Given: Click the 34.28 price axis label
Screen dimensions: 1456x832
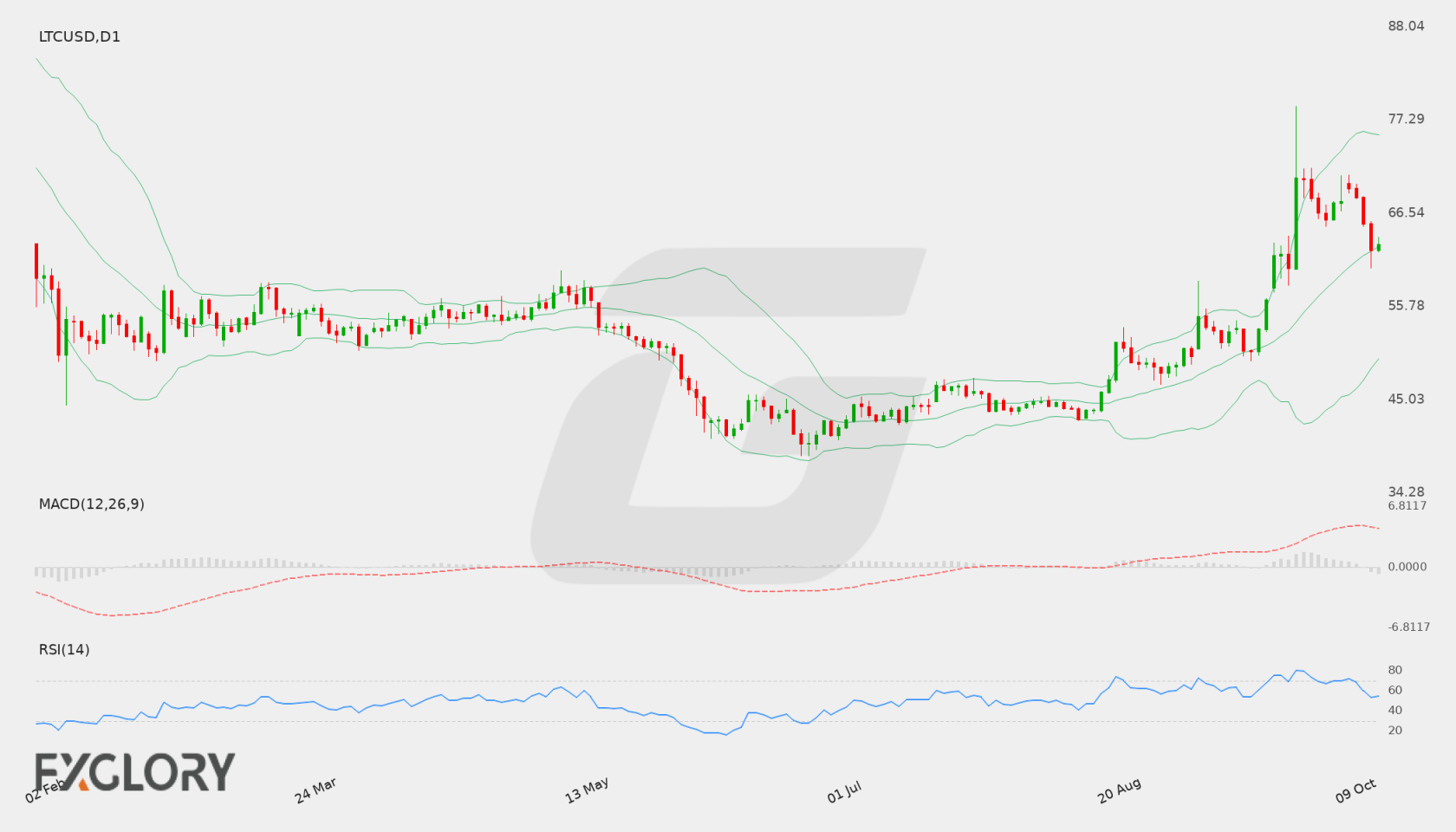Looking at the screenshot, I should click(x=1406, y=491).
